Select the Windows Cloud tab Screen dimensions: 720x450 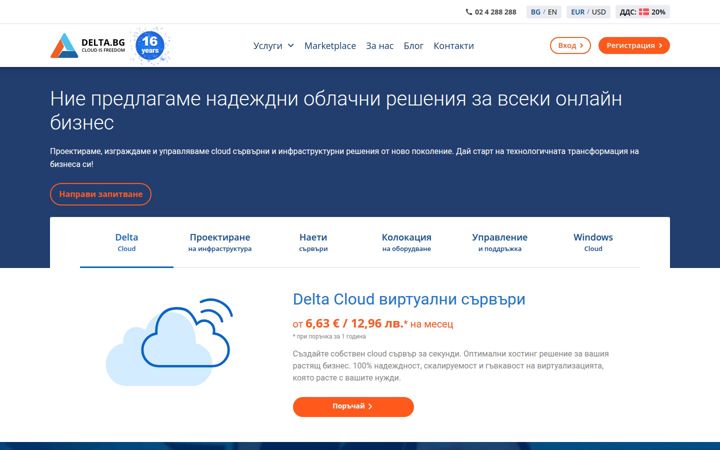tap(593, 242)
